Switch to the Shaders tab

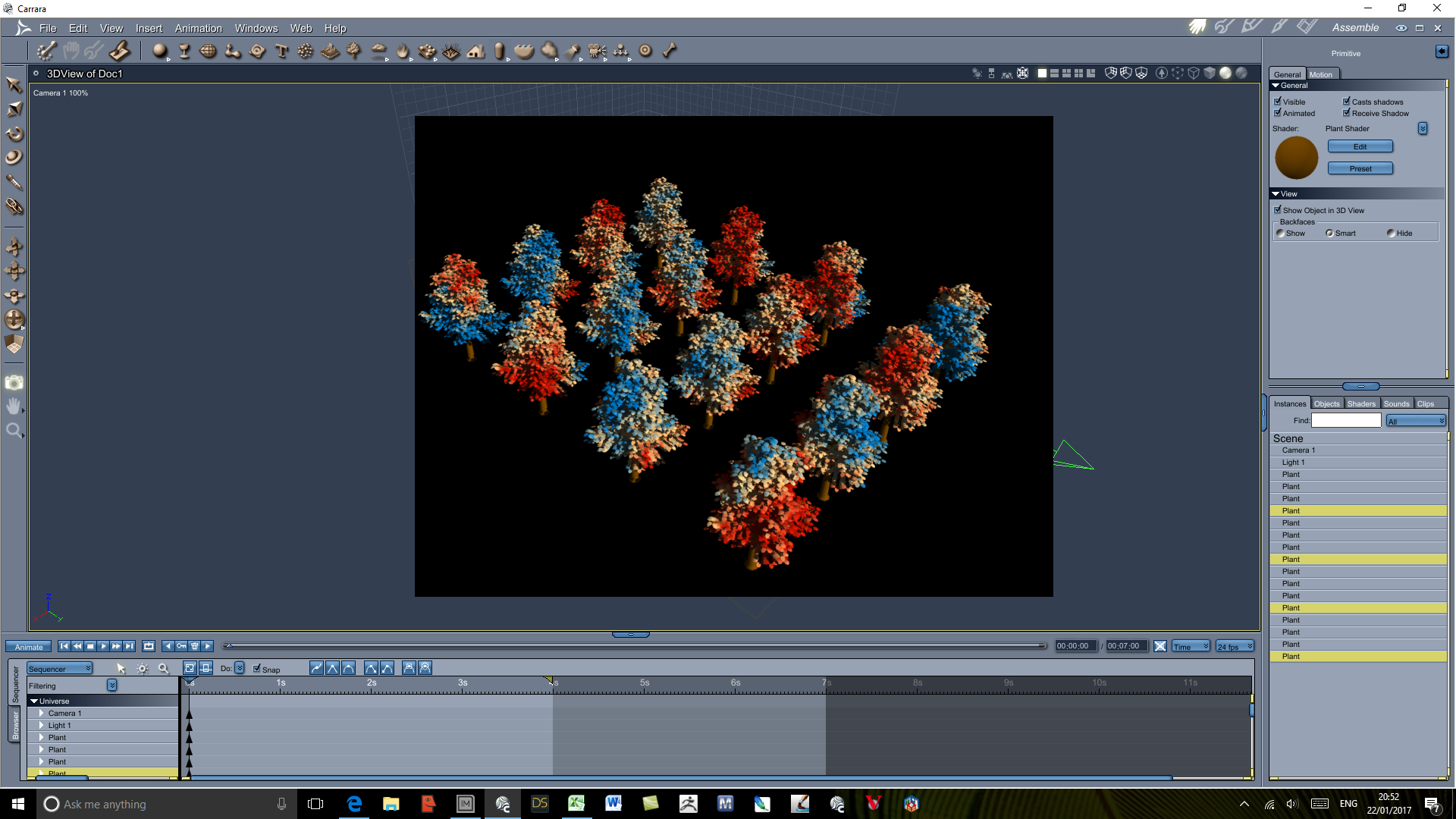coord(1361,403)
